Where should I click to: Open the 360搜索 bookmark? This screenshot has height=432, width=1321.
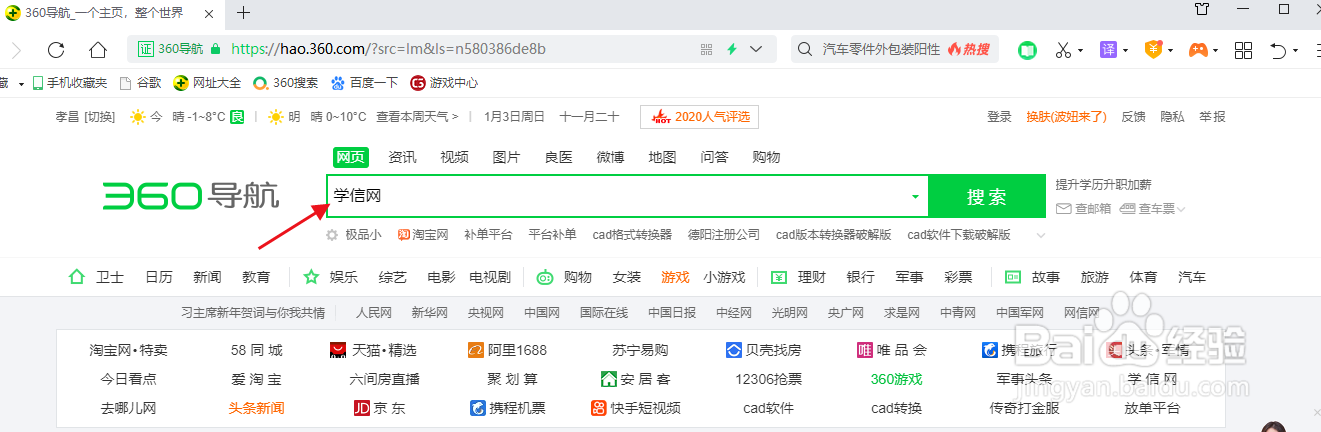click(286, 83)
